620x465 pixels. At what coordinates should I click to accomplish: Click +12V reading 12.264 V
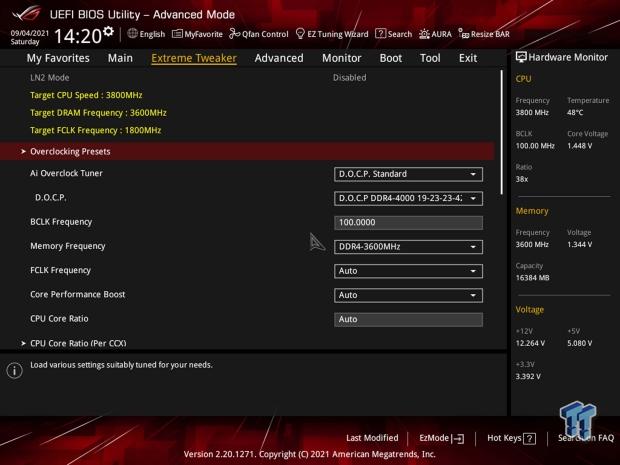pos(530,343)
